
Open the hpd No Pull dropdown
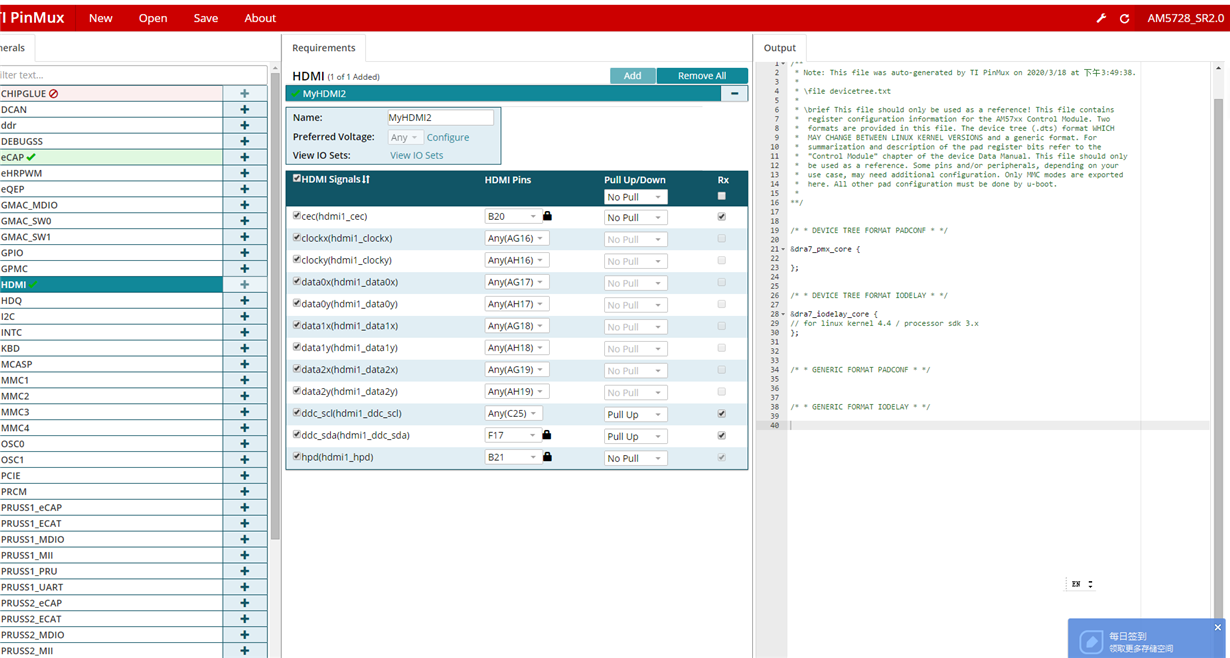point(635,458)
